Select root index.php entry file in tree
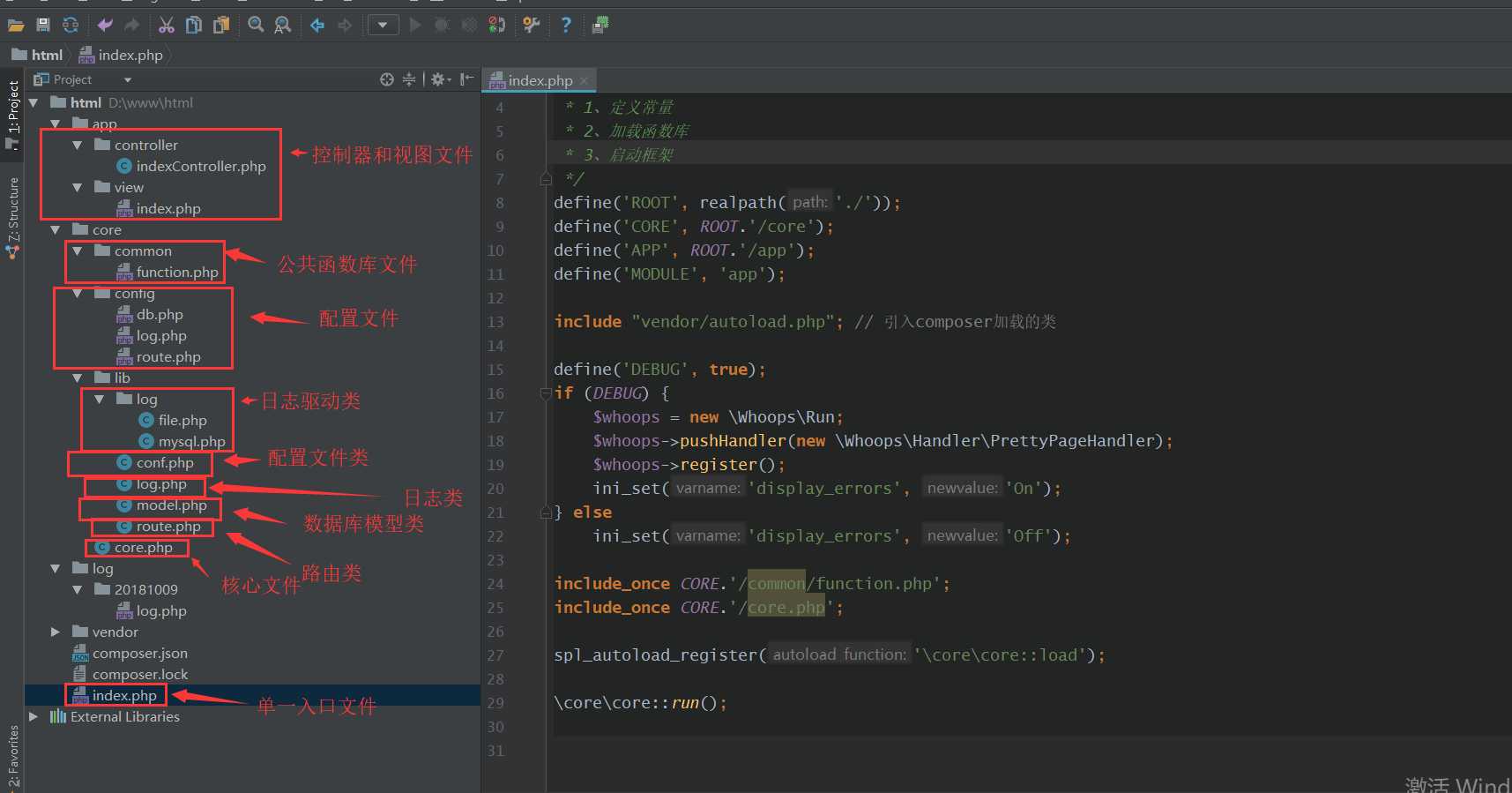The image size is (1512, 793). point(115,695)
